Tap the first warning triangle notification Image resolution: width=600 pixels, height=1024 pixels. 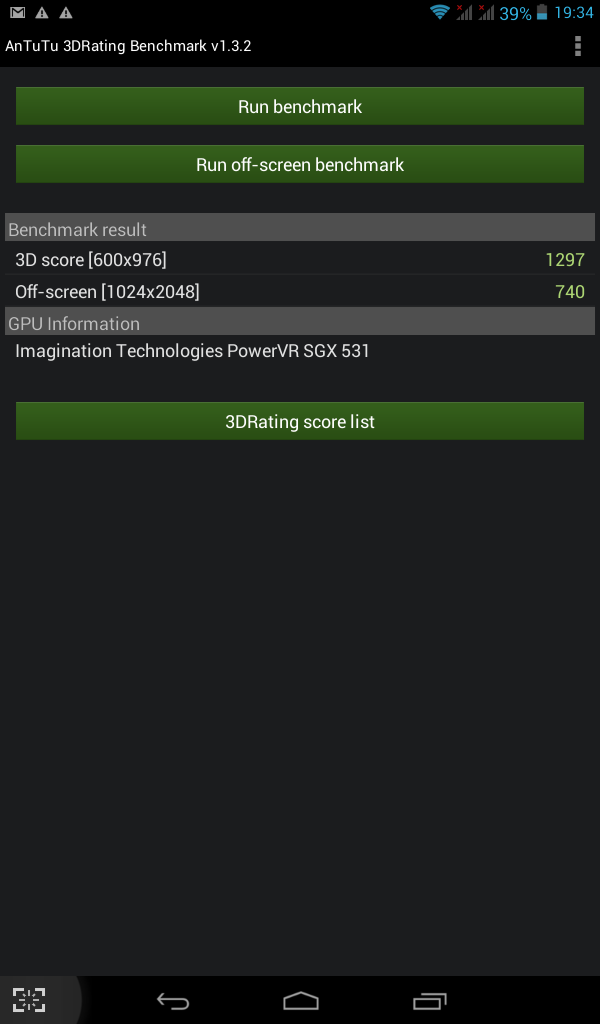(x=42, y=12)
